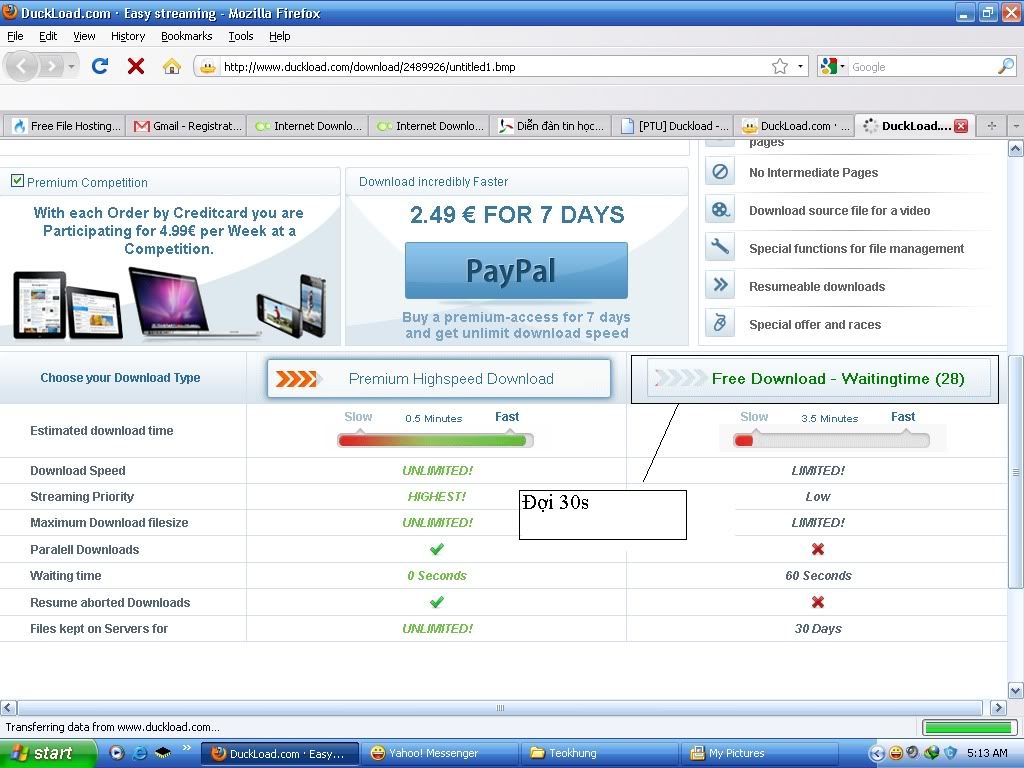Click Free Download - Waitingtime button

pyautogui.click(x=818, y=379)
